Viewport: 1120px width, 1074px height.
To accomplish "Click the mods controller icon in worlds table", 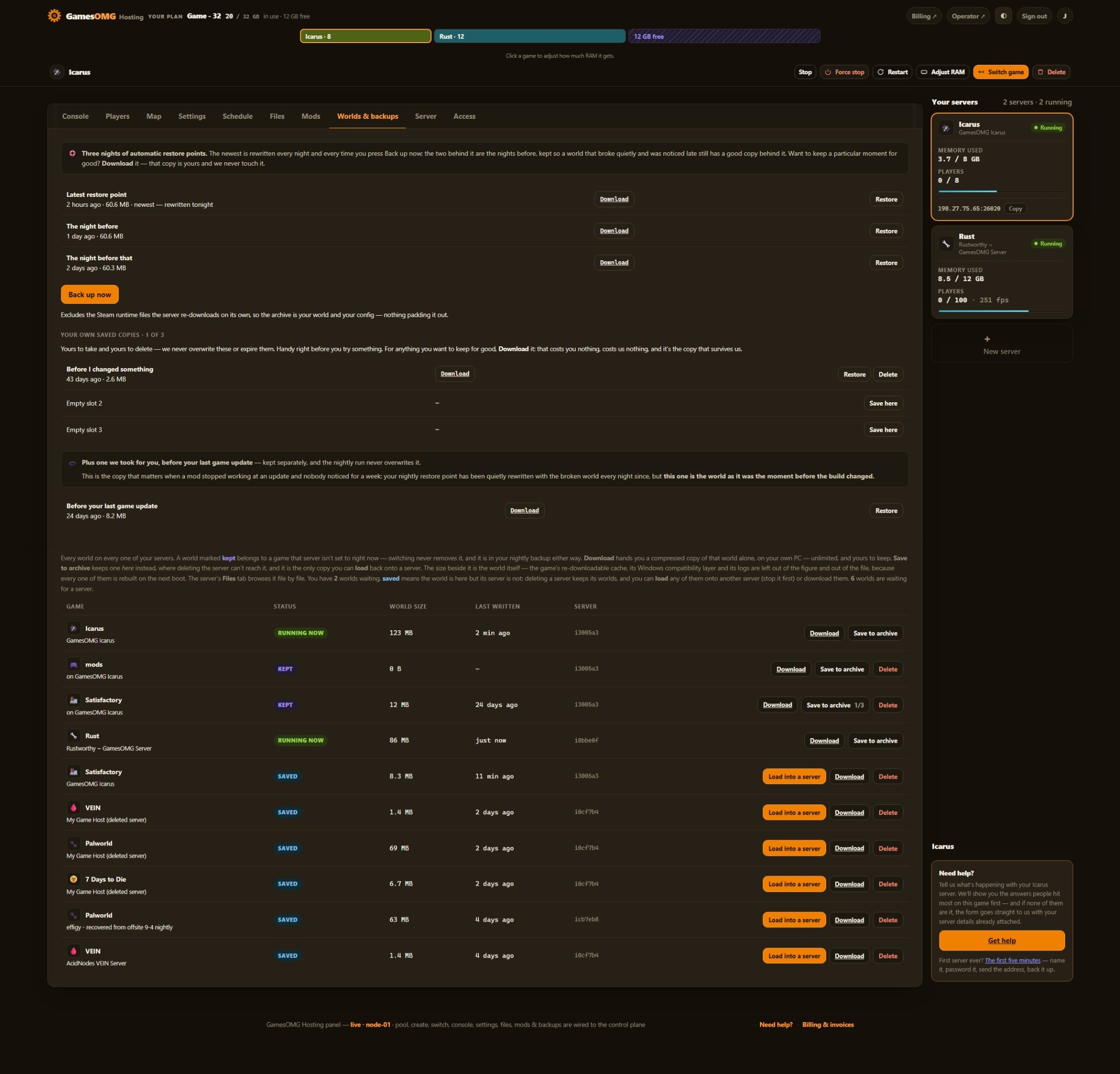I will 73,664.
